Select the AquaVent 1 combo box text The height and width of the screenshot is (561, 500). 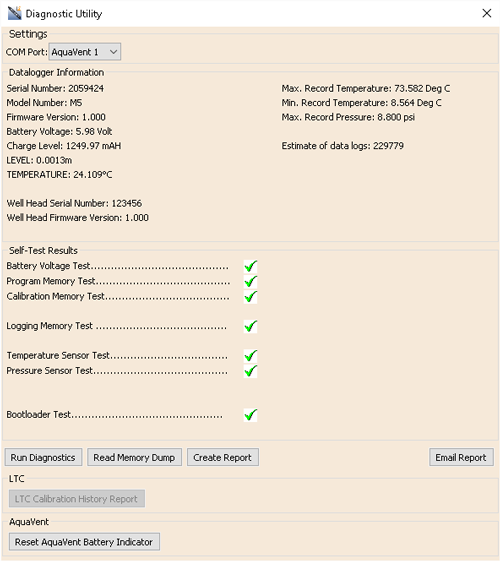coord(75,52)
